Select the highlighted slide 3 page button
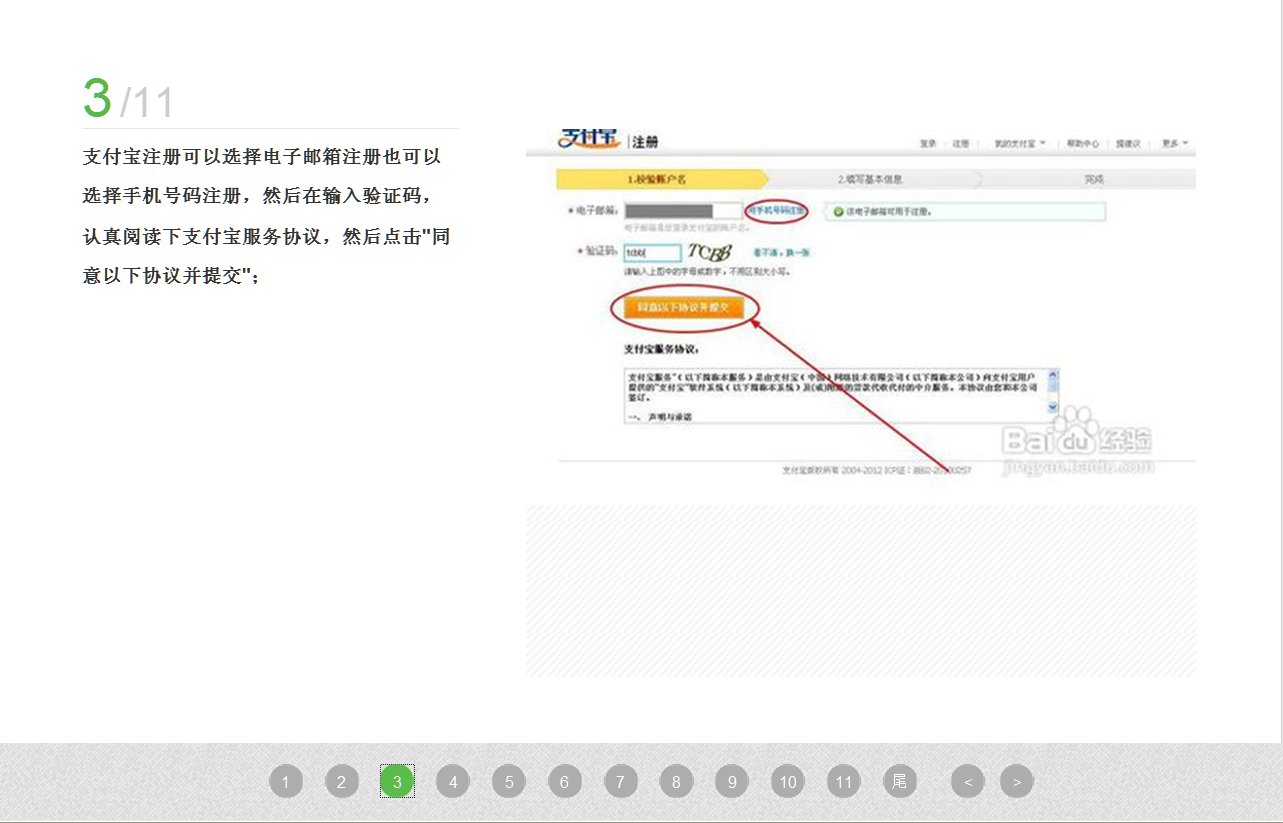Screen dimensions: 1283x823 pyautogui.click(x=397, y=781)
